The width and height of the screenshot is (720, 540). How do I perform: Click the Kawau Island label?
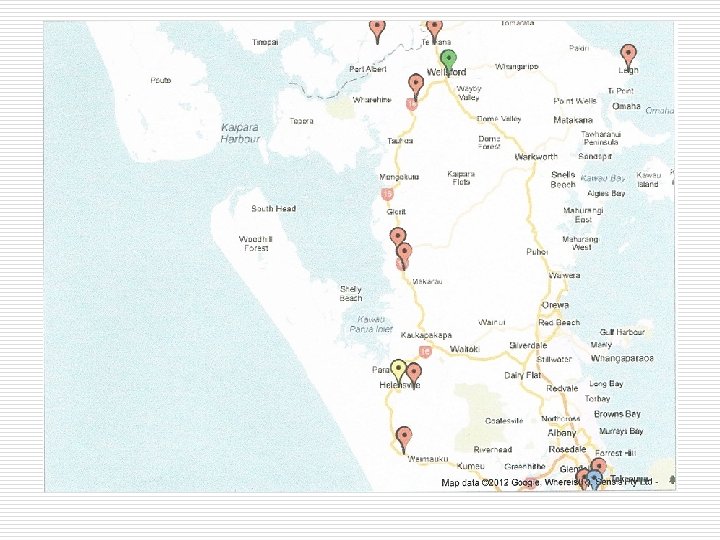pyautogui.click(x=648, y=180)
